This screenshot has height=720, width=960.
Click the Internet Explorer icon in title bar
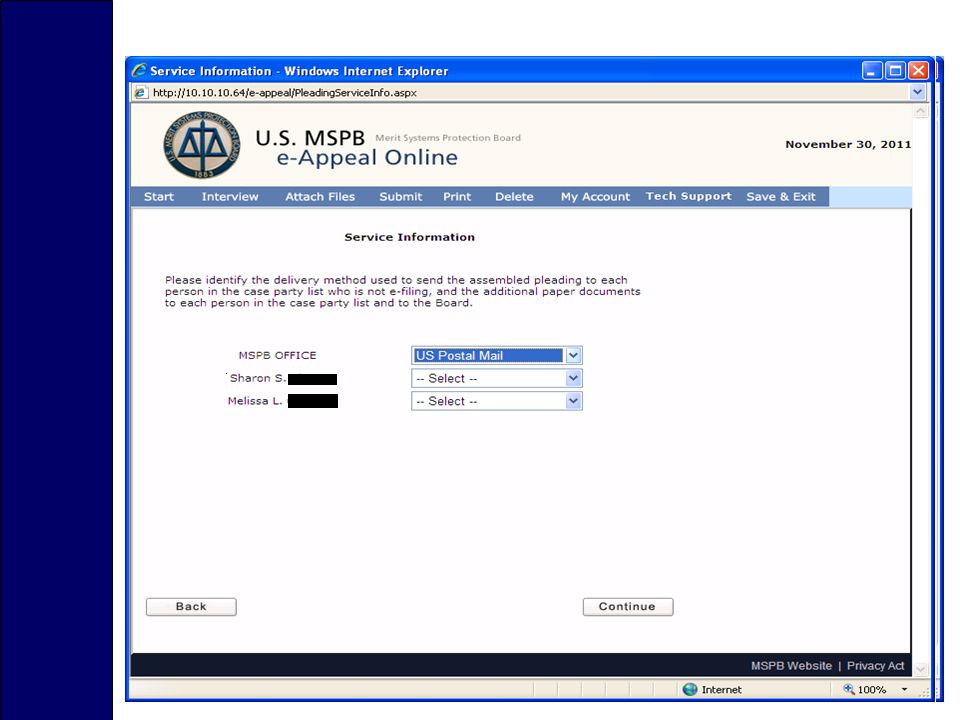pyautogui.click(x=140, y=70)
